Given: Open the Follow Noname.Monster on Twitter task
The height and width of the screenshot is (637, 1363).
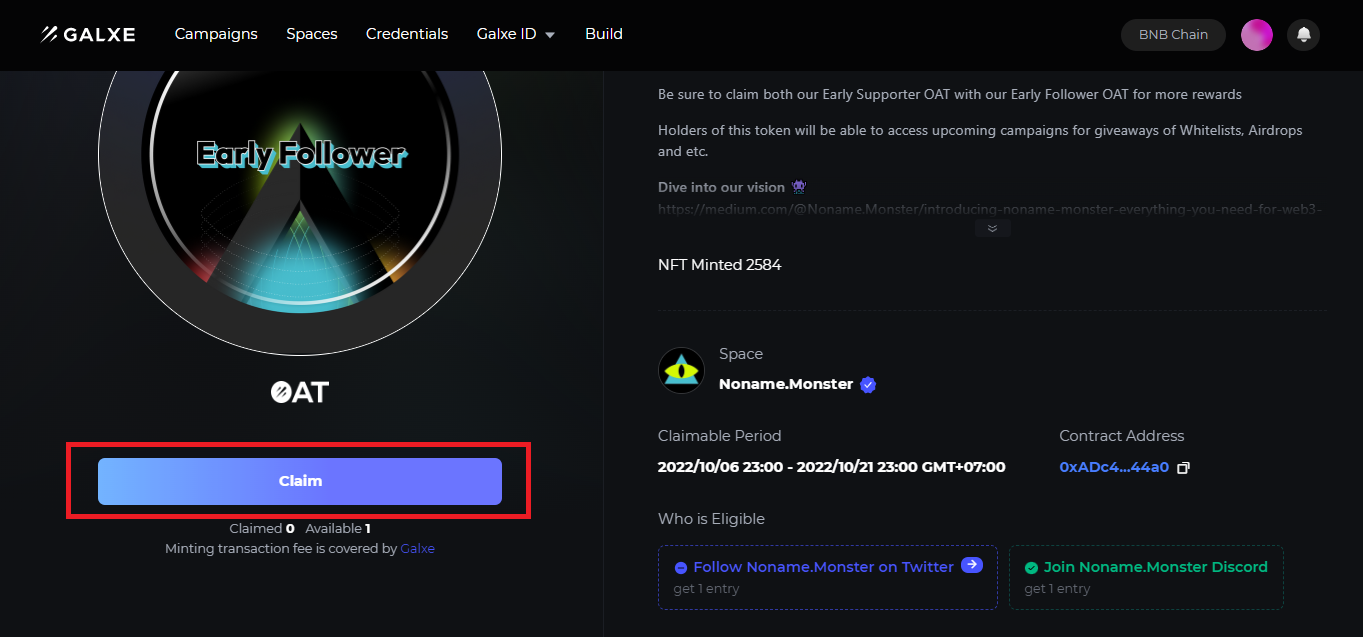Looking at the screenshot, I should click(x=828, y=577).
